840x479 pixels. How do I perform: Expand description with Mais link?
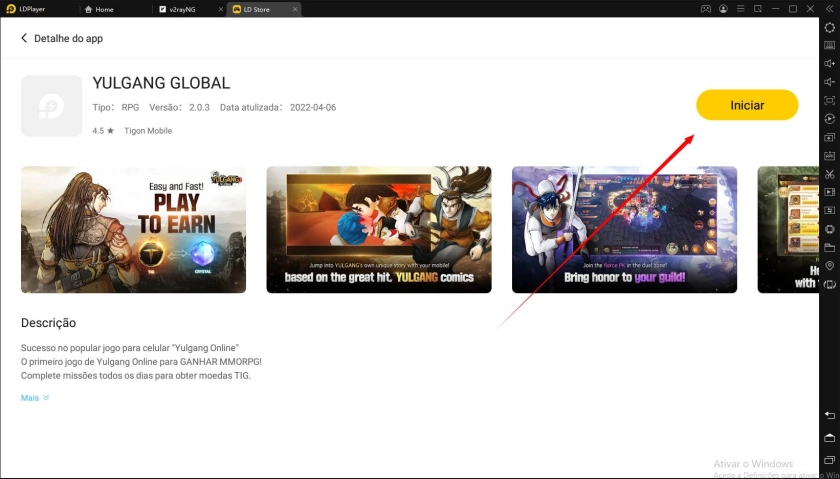pos(35,398)
